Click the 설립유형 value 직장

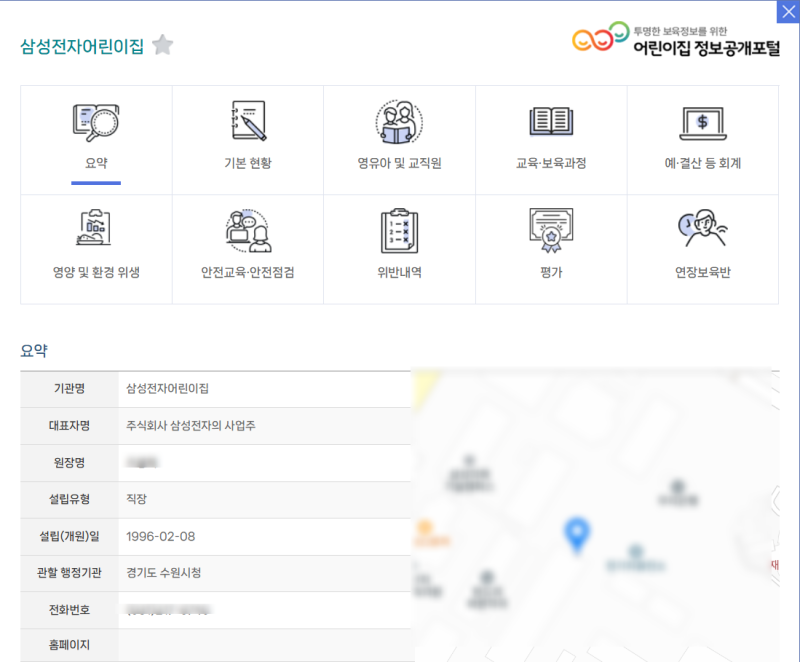click(x=136, y=499)
